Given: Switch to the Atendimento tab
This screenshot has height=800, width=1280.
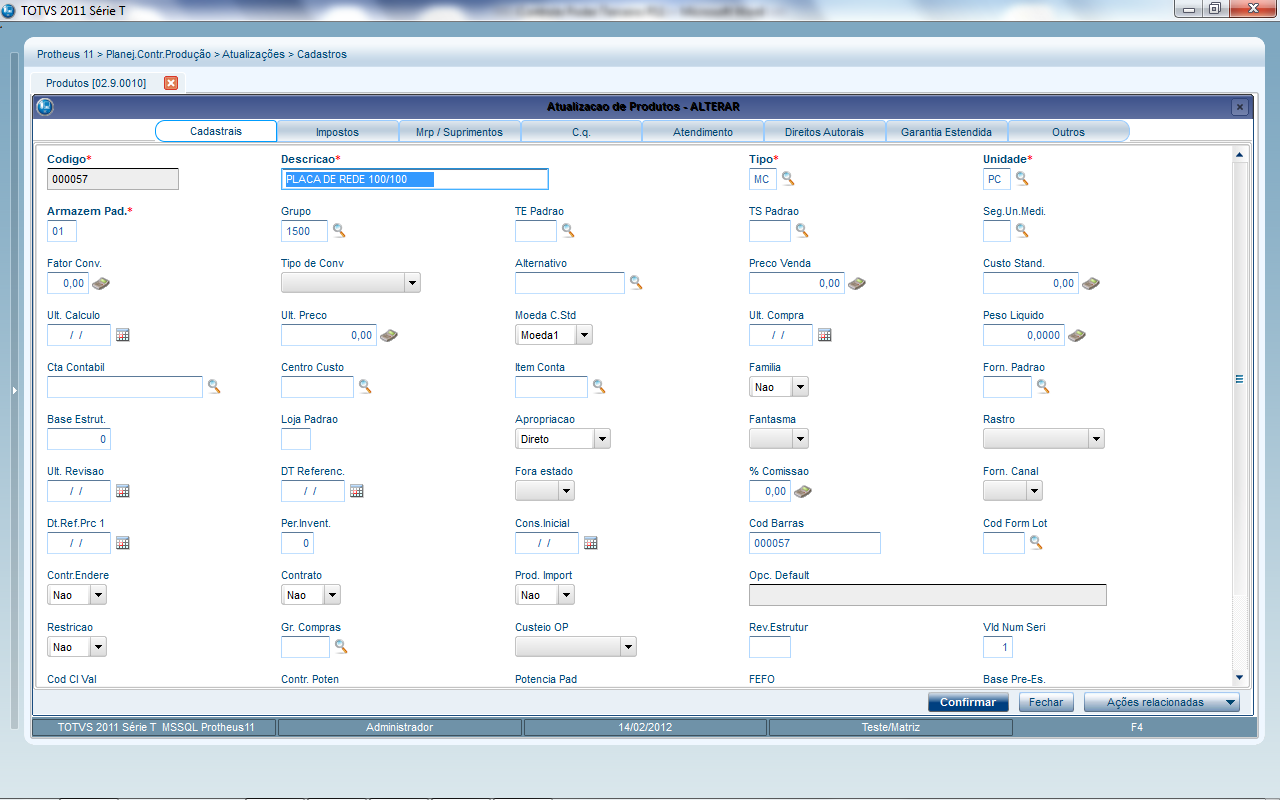Looking at the screenshot, I should click(x=703, y=132).
